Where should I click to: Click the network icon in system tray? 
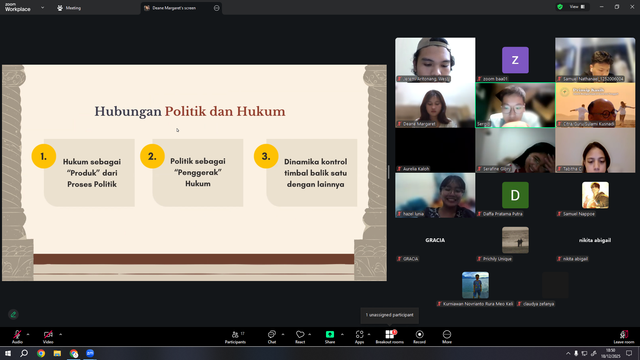coord(584,353)
